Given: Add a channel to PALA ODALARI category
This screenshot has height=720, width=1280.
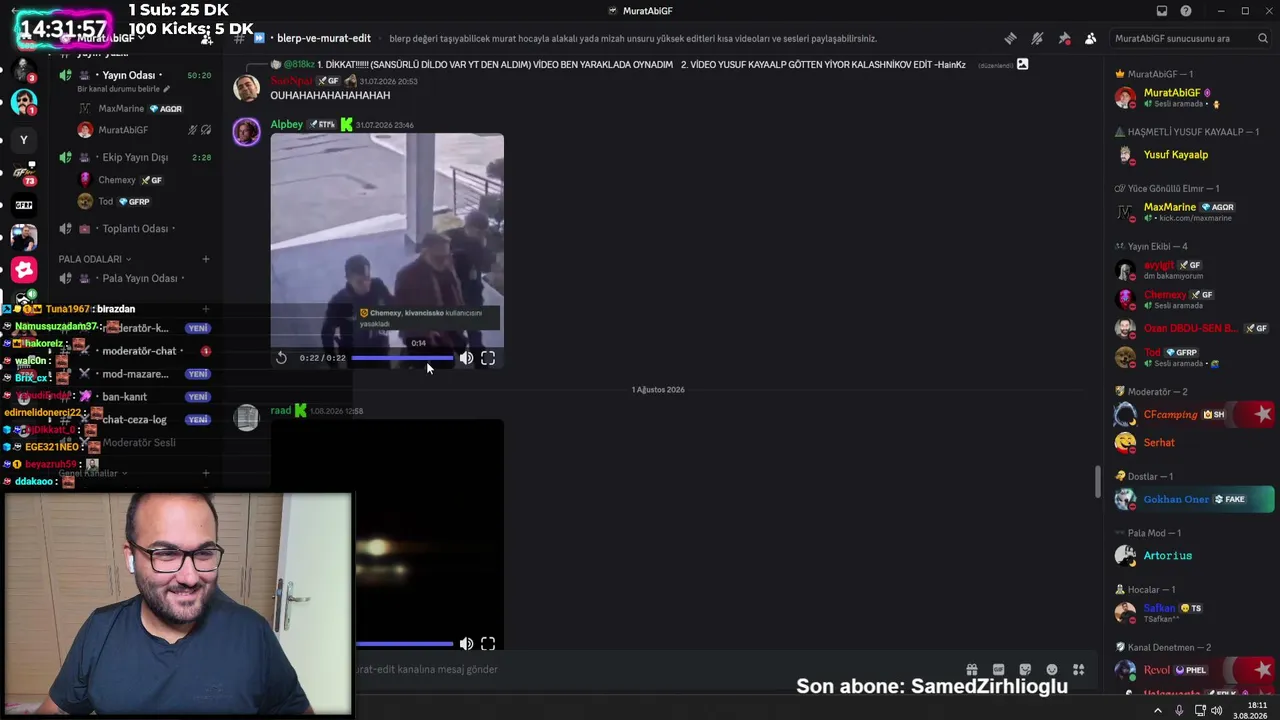Looking at the screenshot, I should [206, 259].
